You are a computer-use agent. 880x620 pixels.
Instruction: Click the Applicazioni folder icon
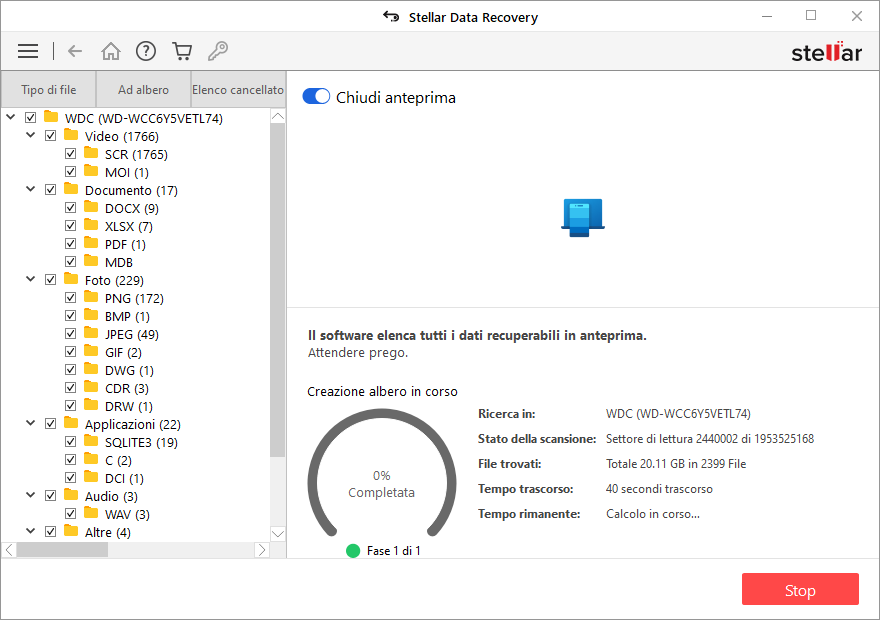[x=71, y=422]
